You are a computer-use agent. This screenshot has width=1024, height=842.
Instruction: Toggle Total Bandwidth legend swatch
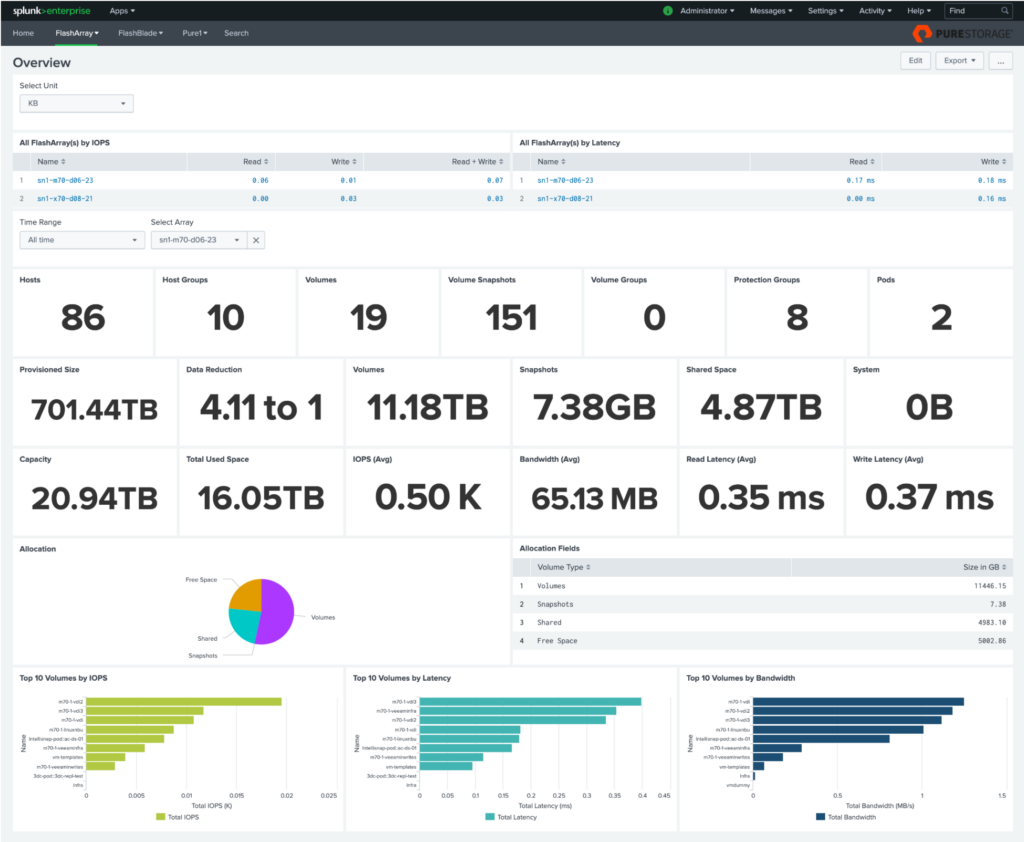click(820, 817)
